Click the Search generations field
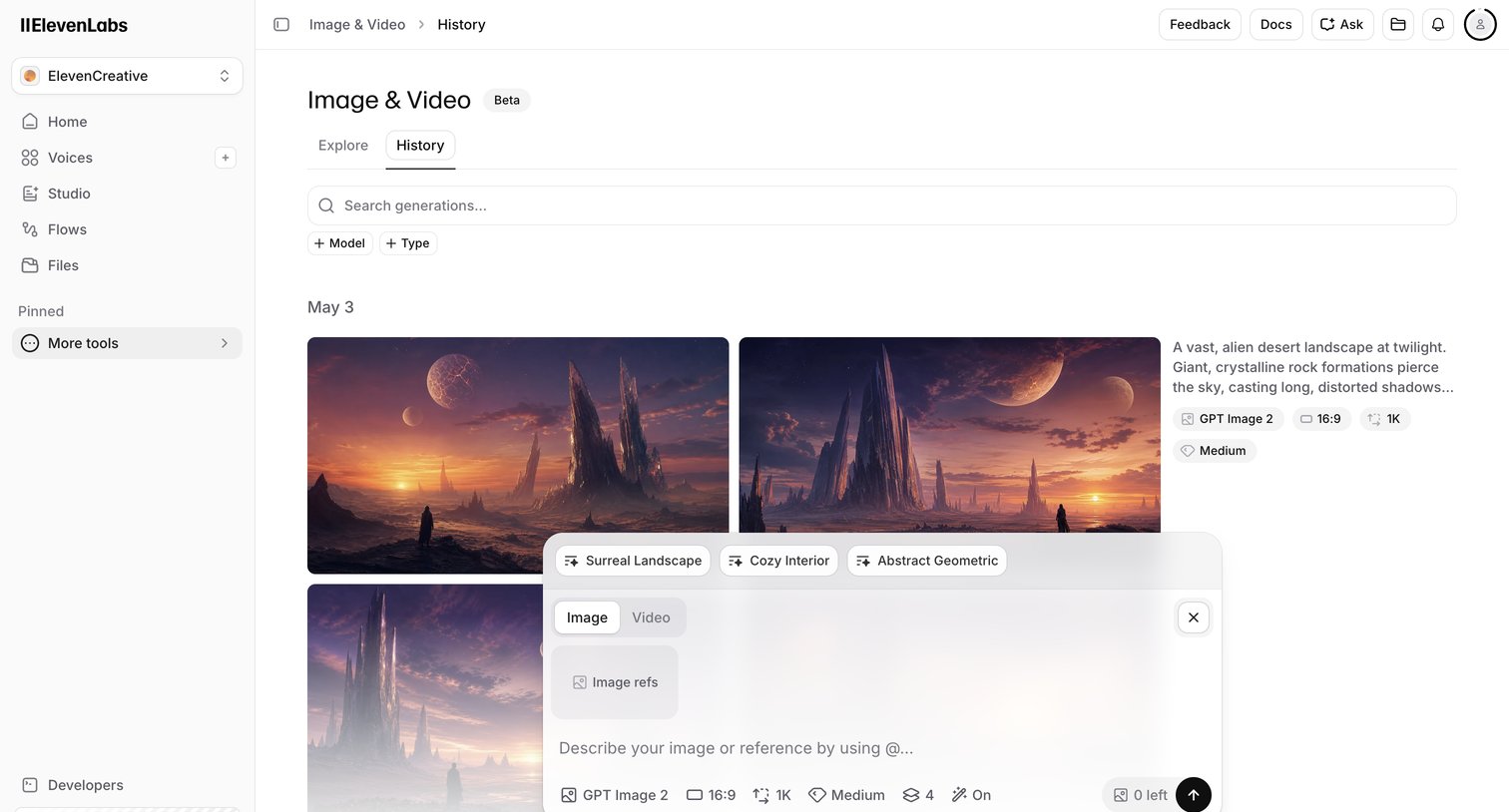Screen dimensions: 1509x812 881,205
